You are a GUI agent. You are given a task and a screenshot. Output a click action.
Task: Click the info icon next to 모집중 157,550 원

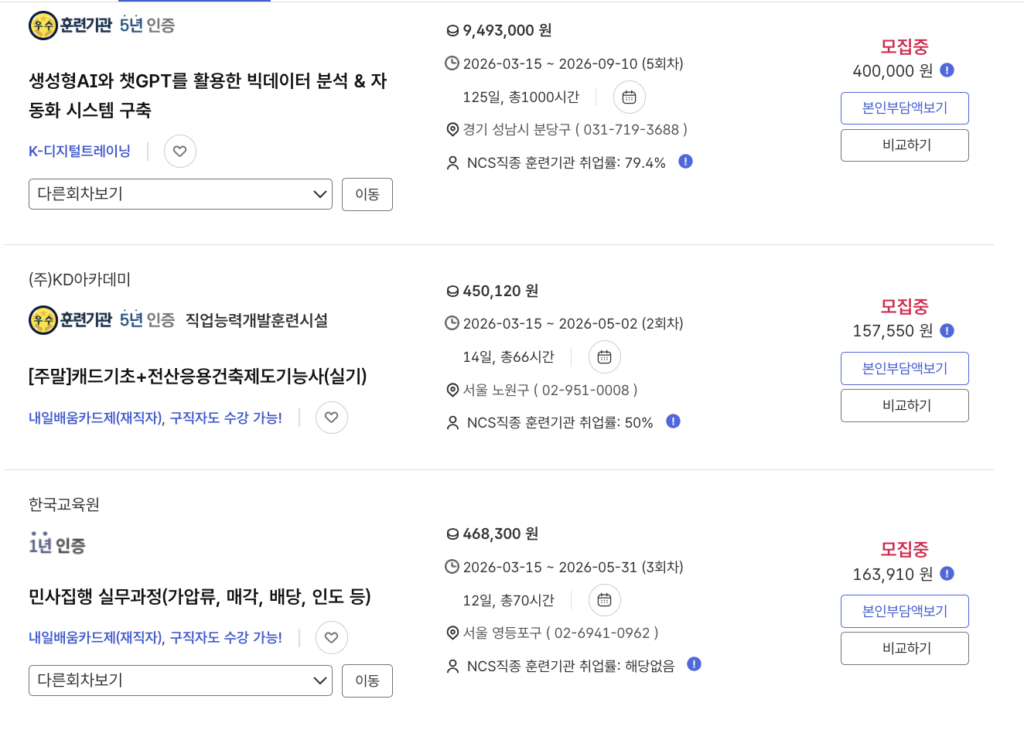[947, 330]
